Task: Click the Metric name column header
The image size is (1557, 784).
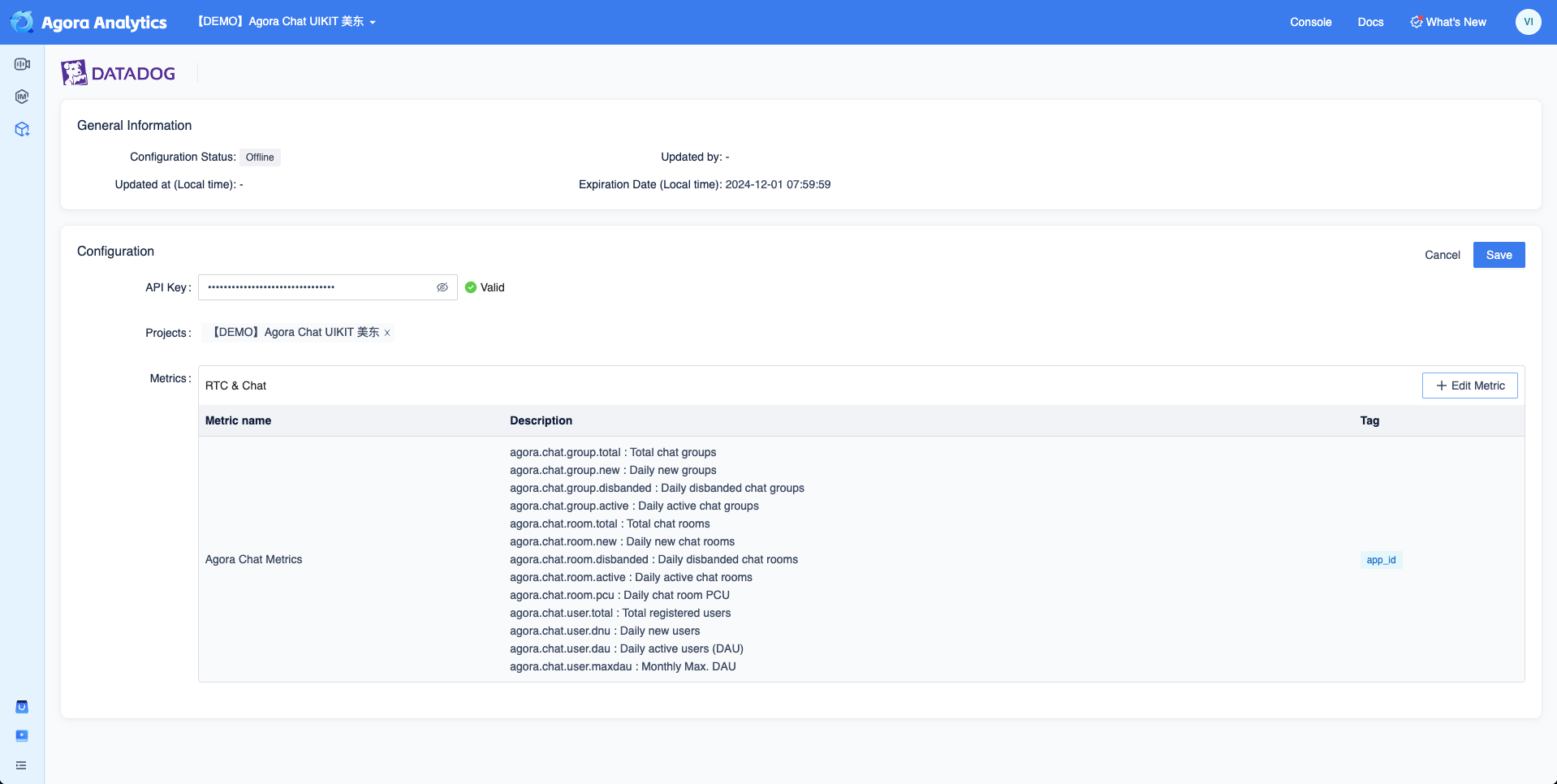Action: [x=238, y=420]
